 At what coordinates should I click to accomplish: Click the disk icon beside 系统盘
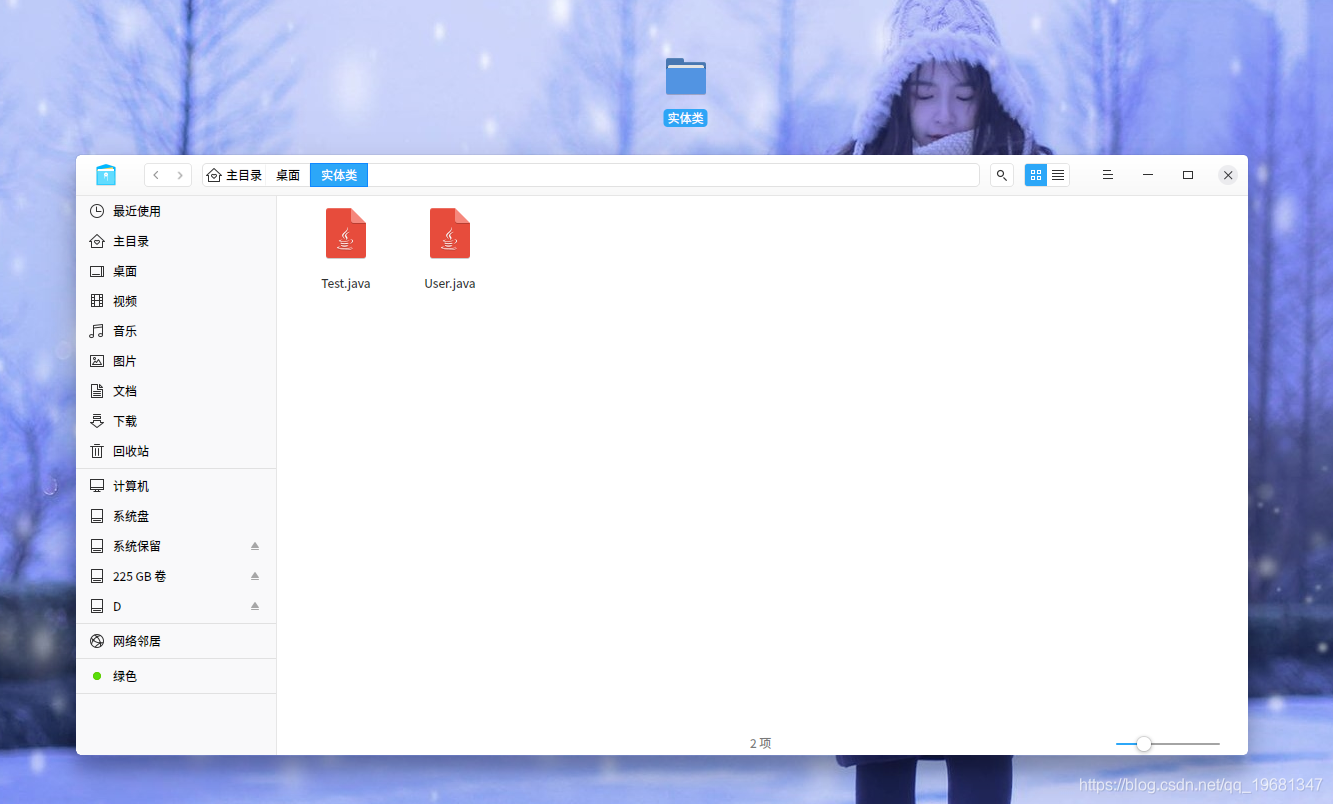tap(97, 516)
